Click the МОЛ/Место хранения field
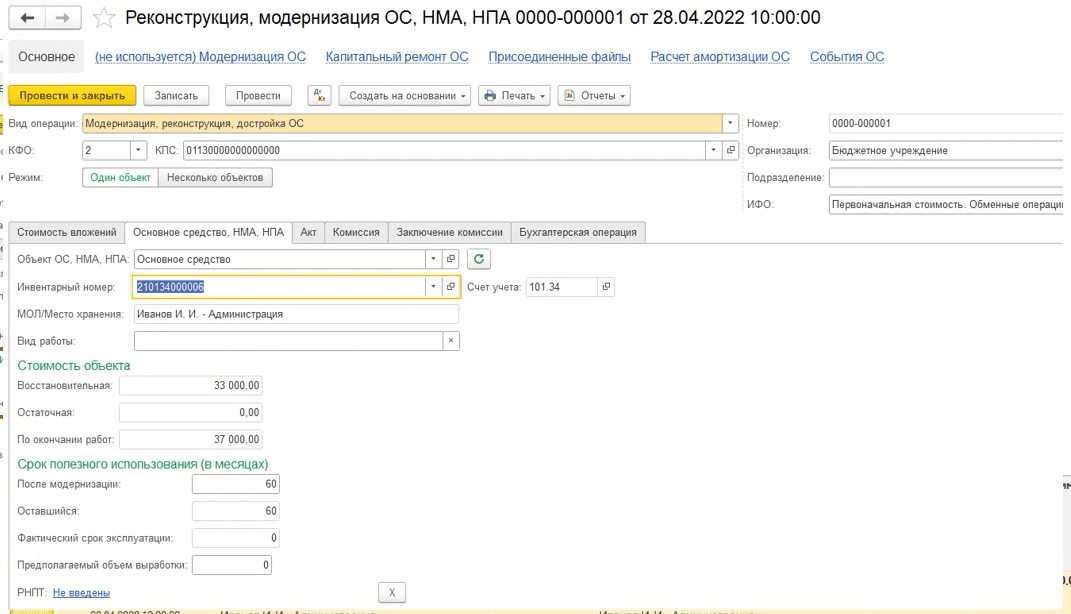1071x614 pixels. click(296, 314)
